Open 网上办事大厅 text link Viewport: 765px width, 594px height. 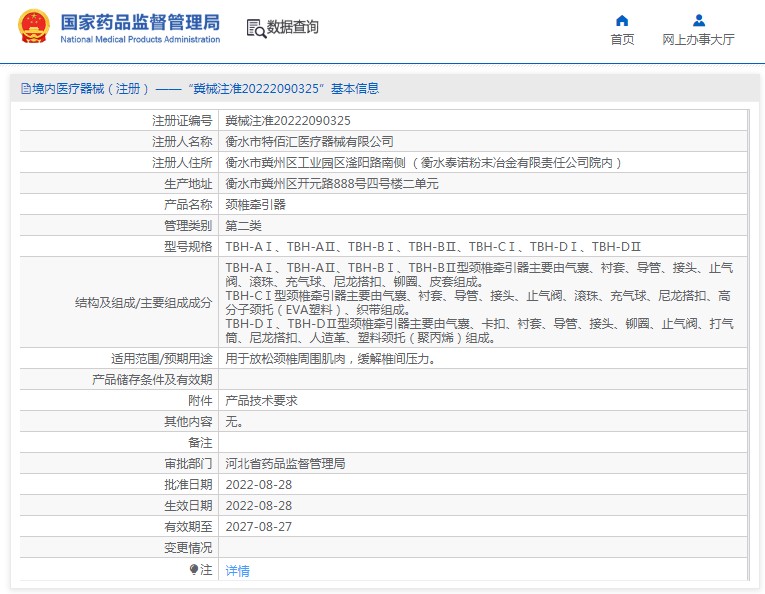click(x=698, y=40)
